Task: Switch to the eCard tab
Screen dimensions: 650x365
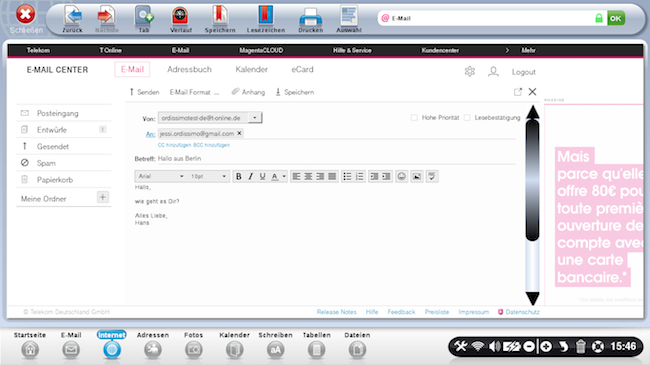Action: [302, 69]
